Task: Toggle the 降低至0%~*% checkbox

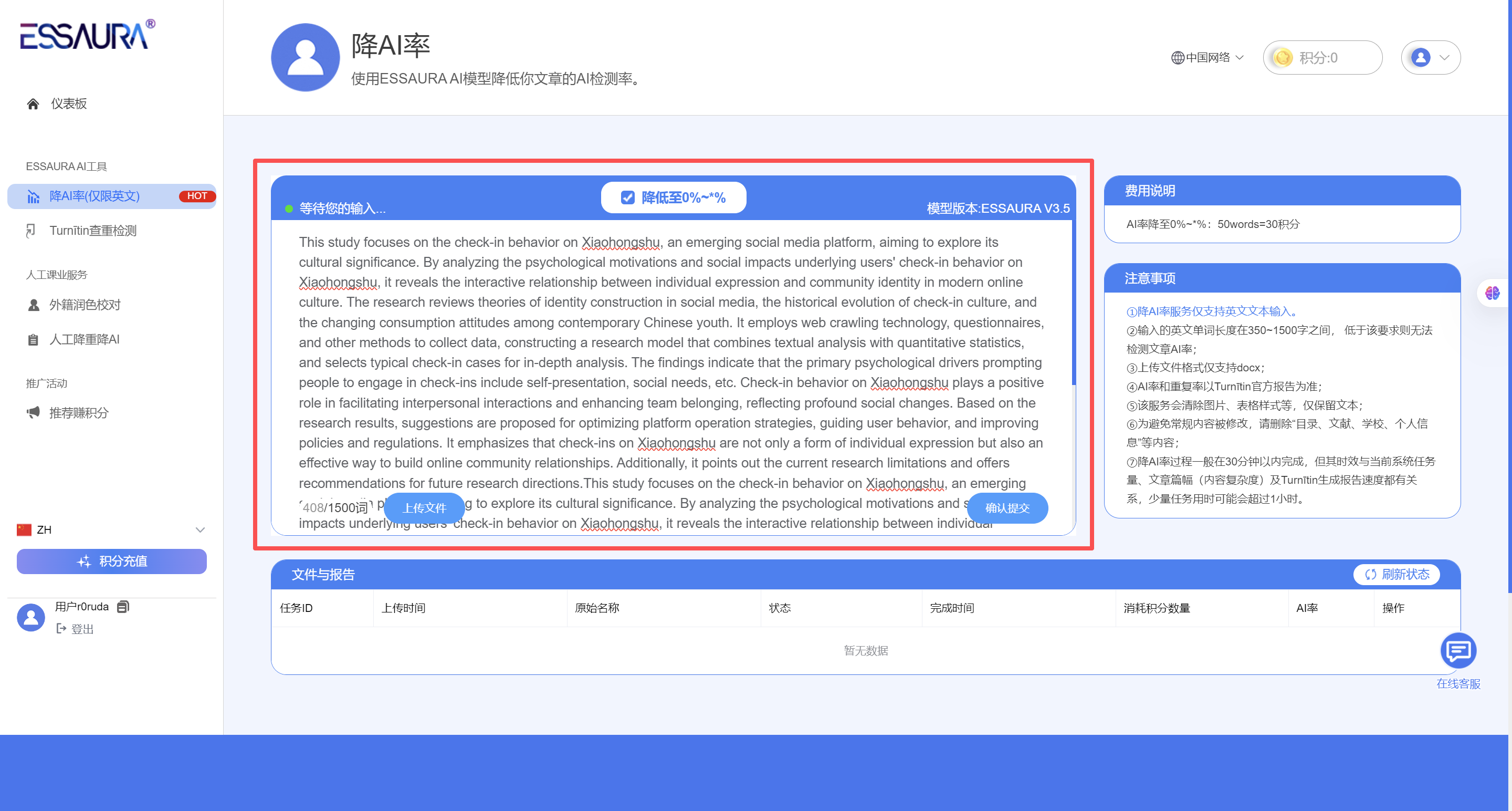Action: pos(627,198)
